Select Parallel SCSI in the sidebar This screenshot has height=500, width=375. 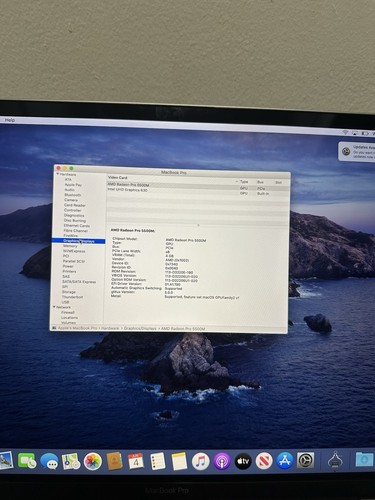pyautogui.click(x=74, y=261)
